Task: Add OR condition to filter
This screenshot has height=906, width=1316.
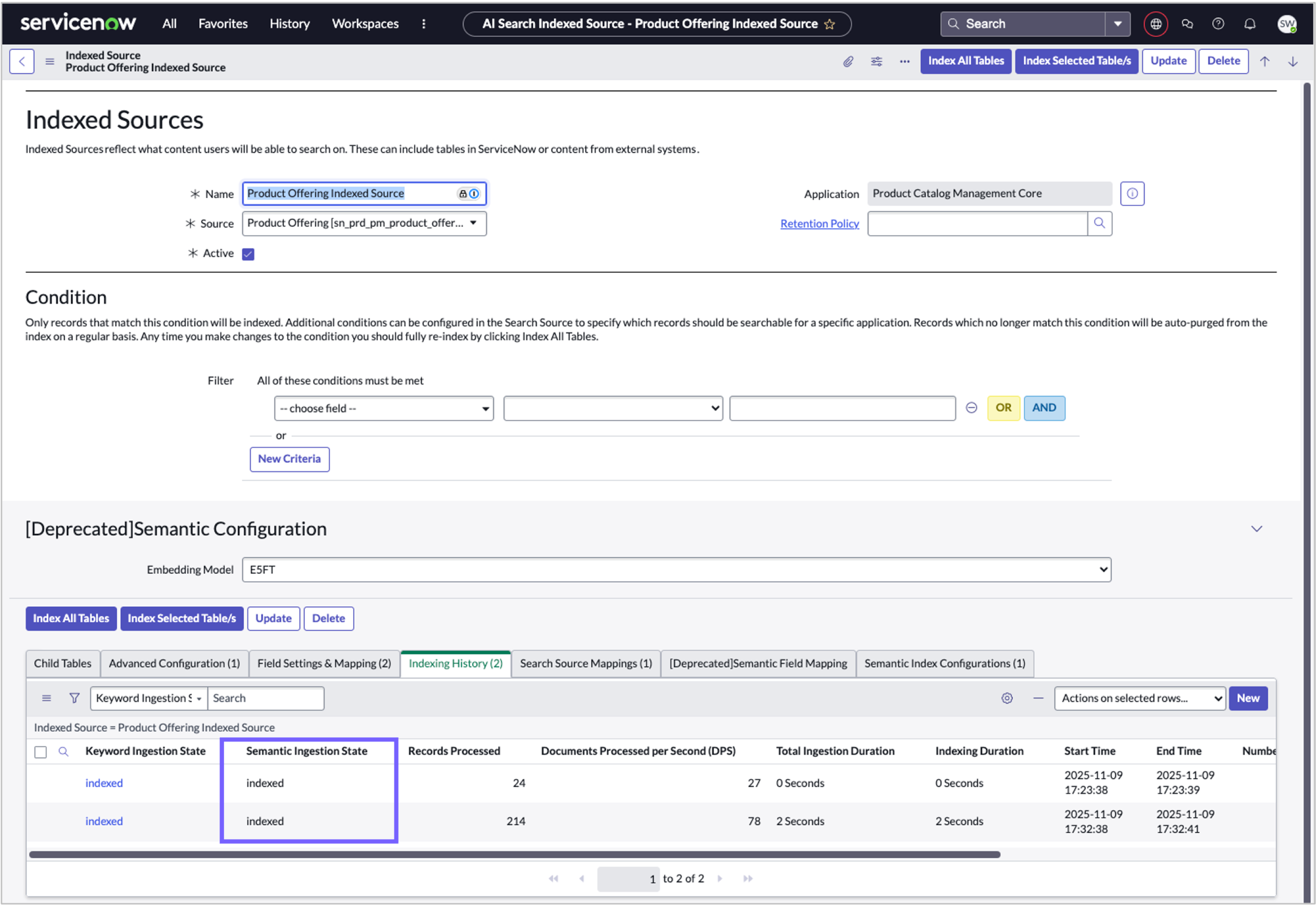Action: click(x=1003, y=408)
